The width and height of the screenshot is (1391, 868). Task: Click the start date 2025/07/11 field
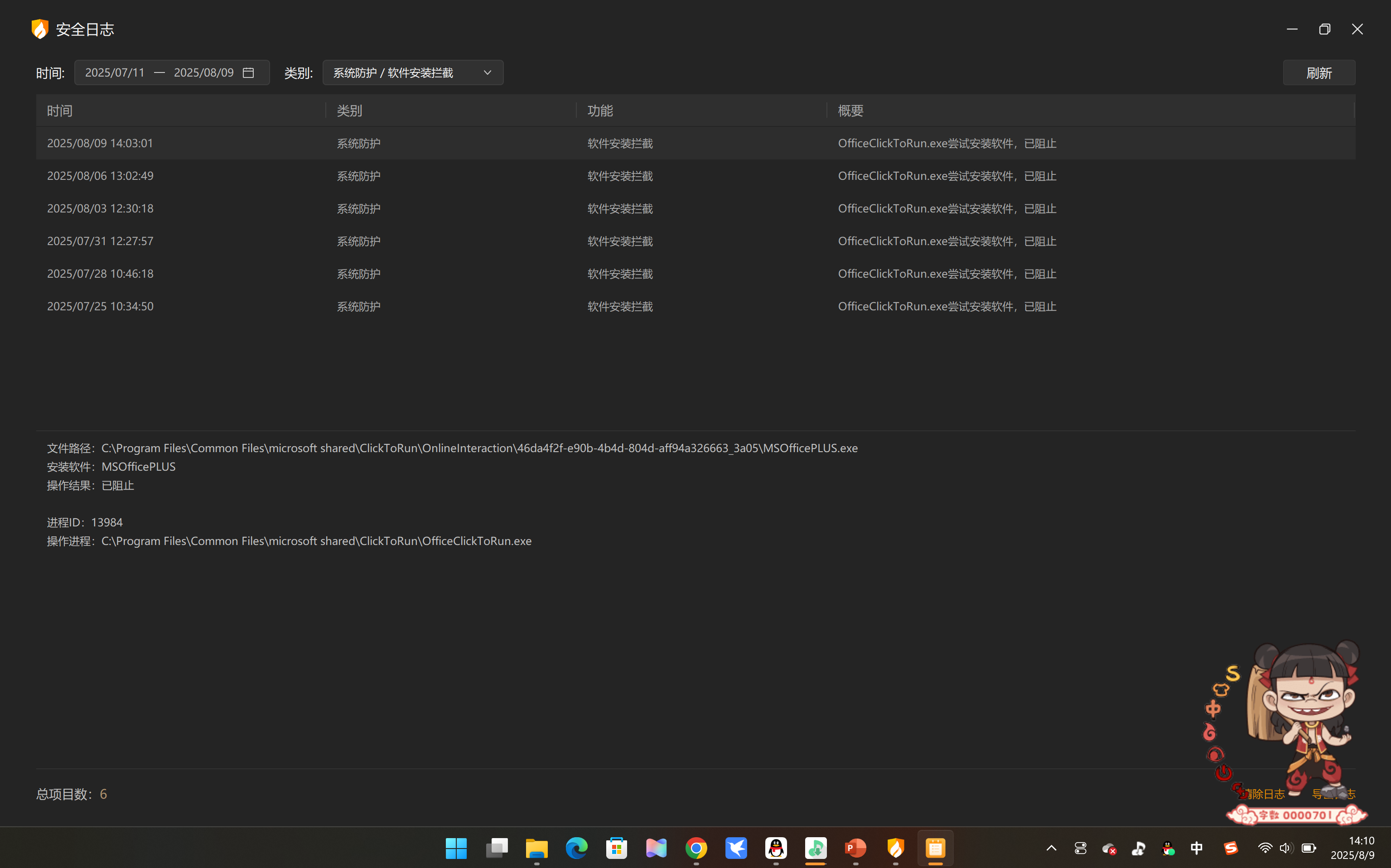point(115,73)
